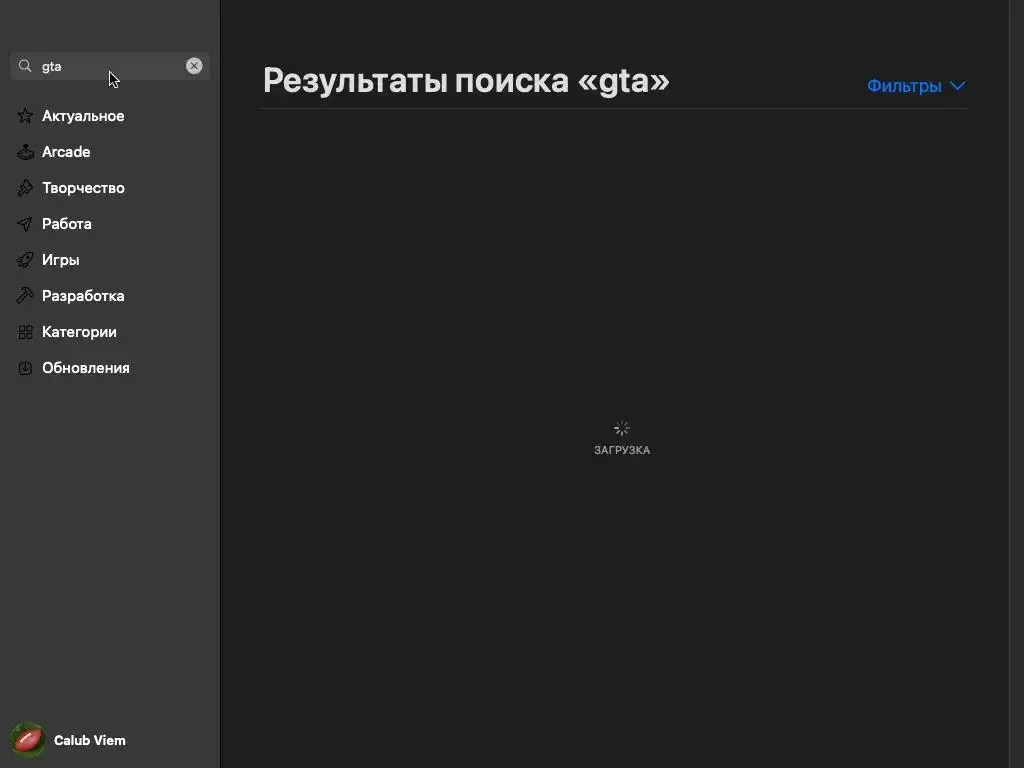Click the star icon beside Актуальное
The height and width of the screenshot is (768, 1024).
pos(25,116)
